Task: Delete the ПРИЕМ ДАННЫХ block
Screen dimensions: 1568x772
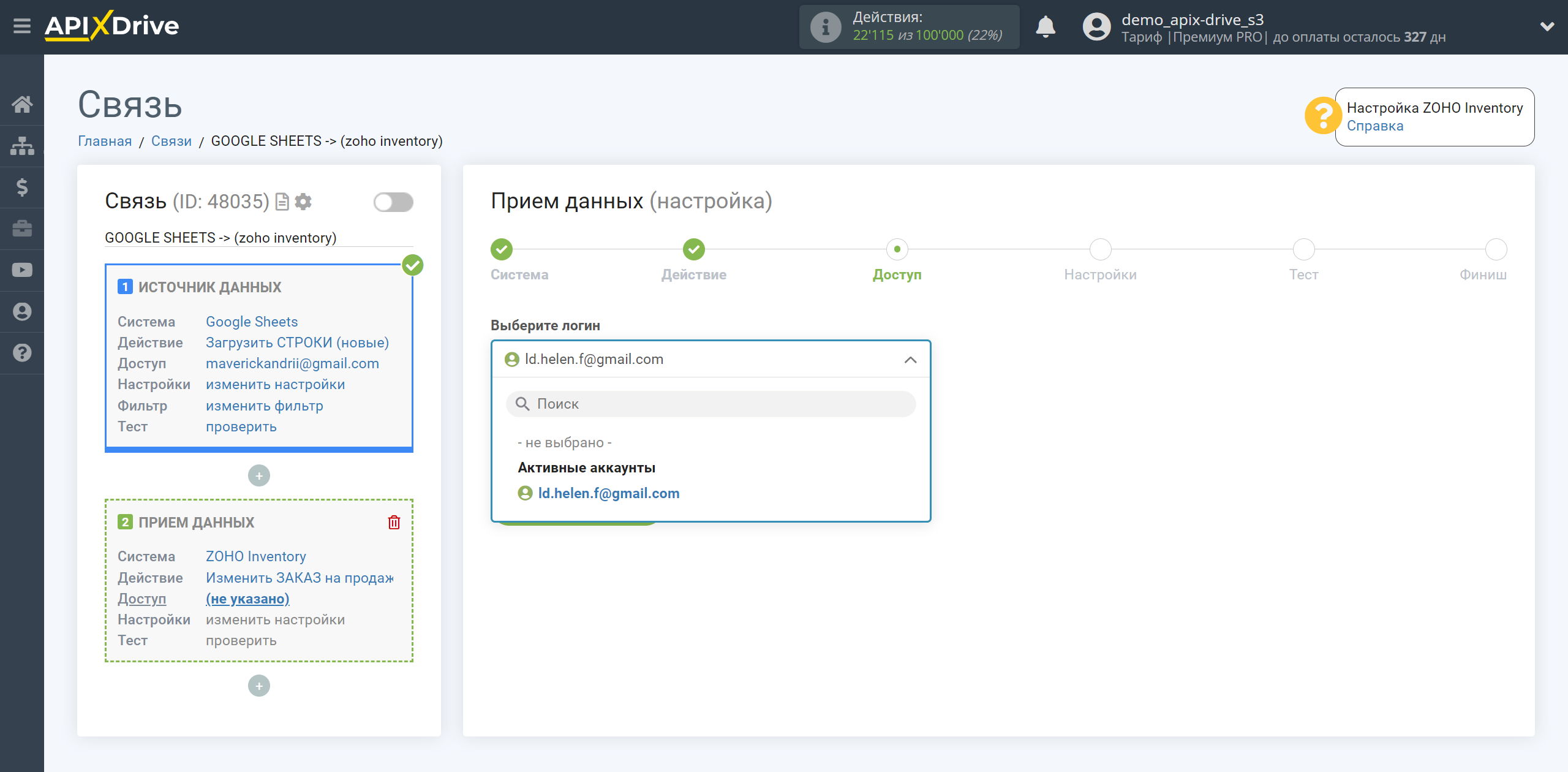Action: [394, 522]
